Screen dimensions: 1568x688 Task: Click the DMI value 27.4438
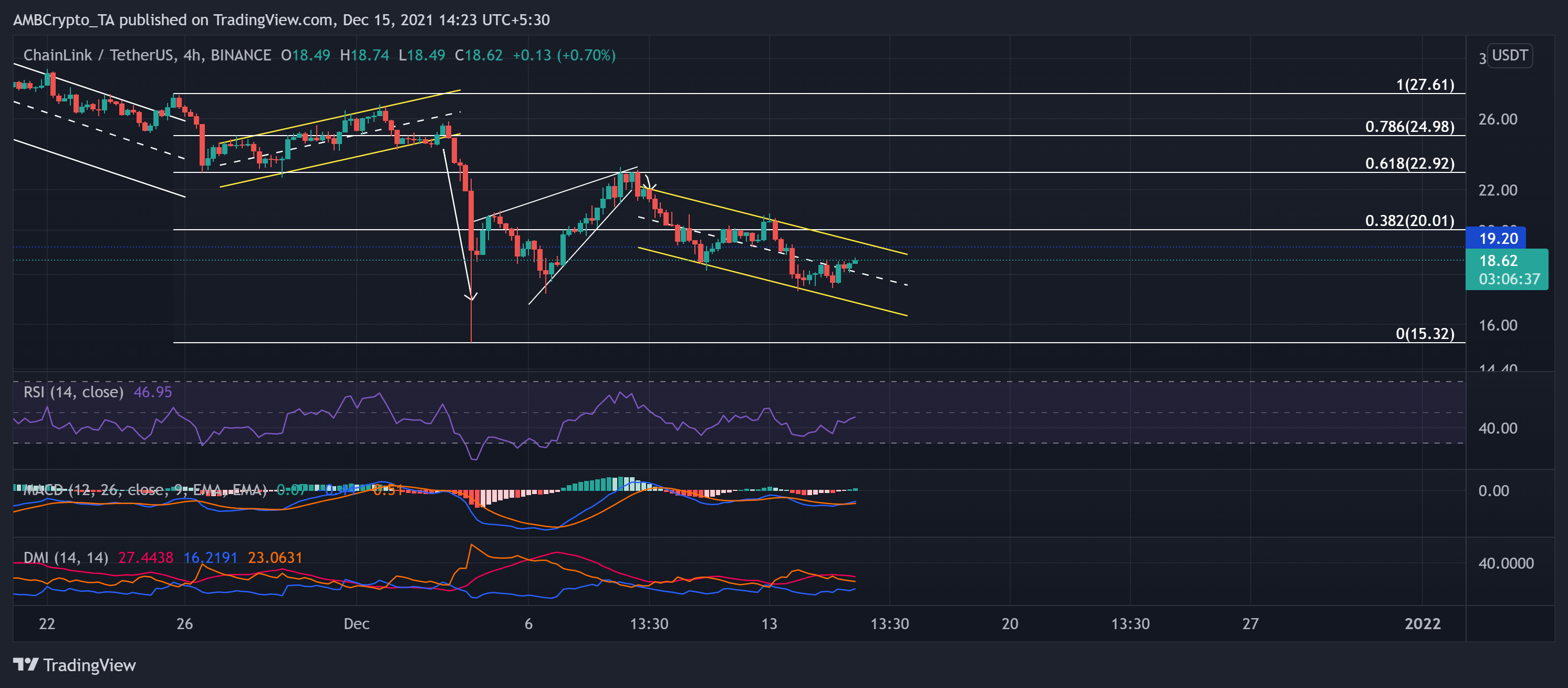coord(146,557)
